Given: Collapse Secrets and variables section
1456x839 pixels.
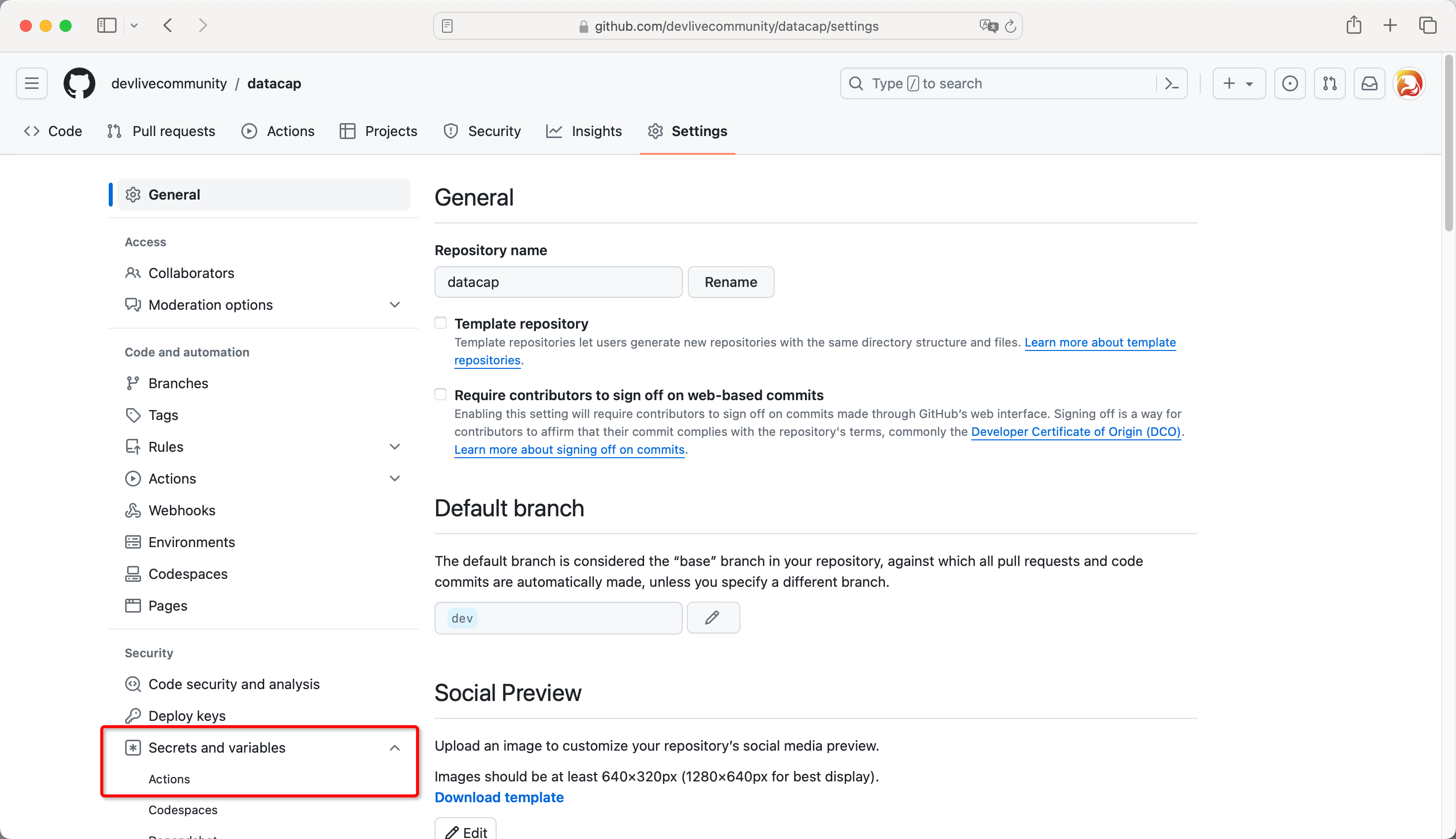Looking at the screenshot, I should (394, 747).
